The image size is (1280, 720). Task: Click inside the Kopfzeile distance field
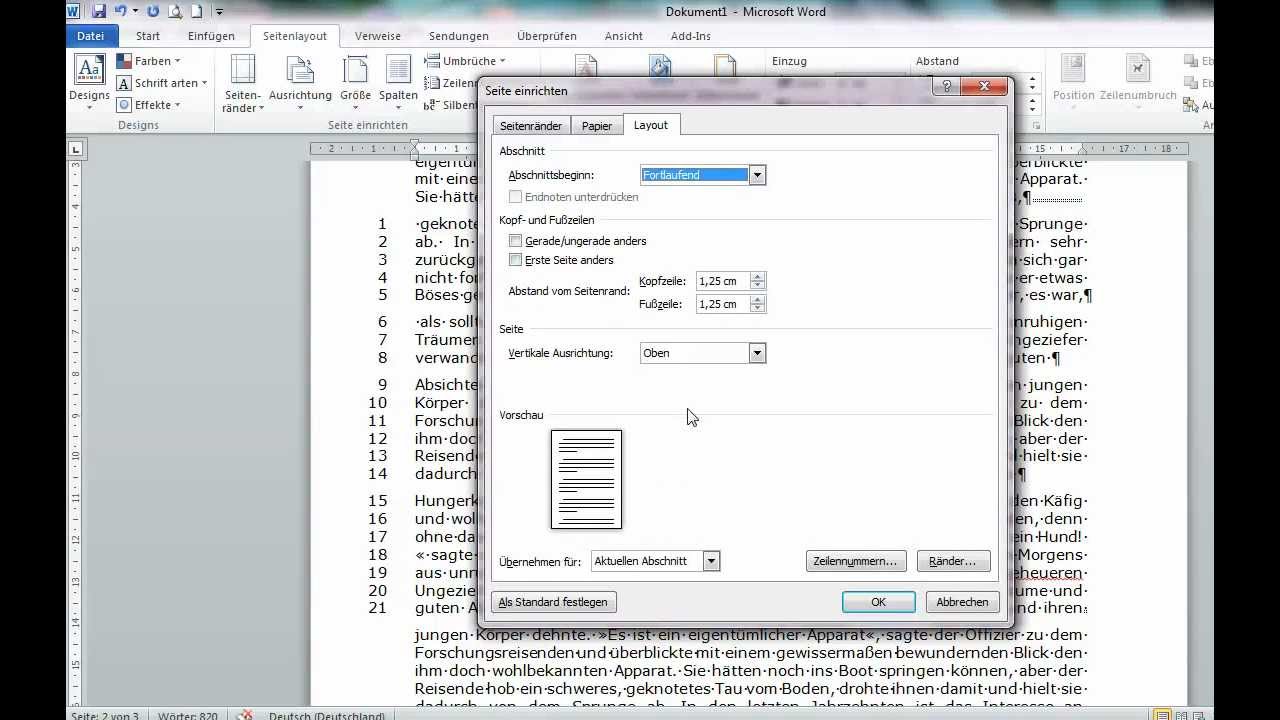point(722,282)
